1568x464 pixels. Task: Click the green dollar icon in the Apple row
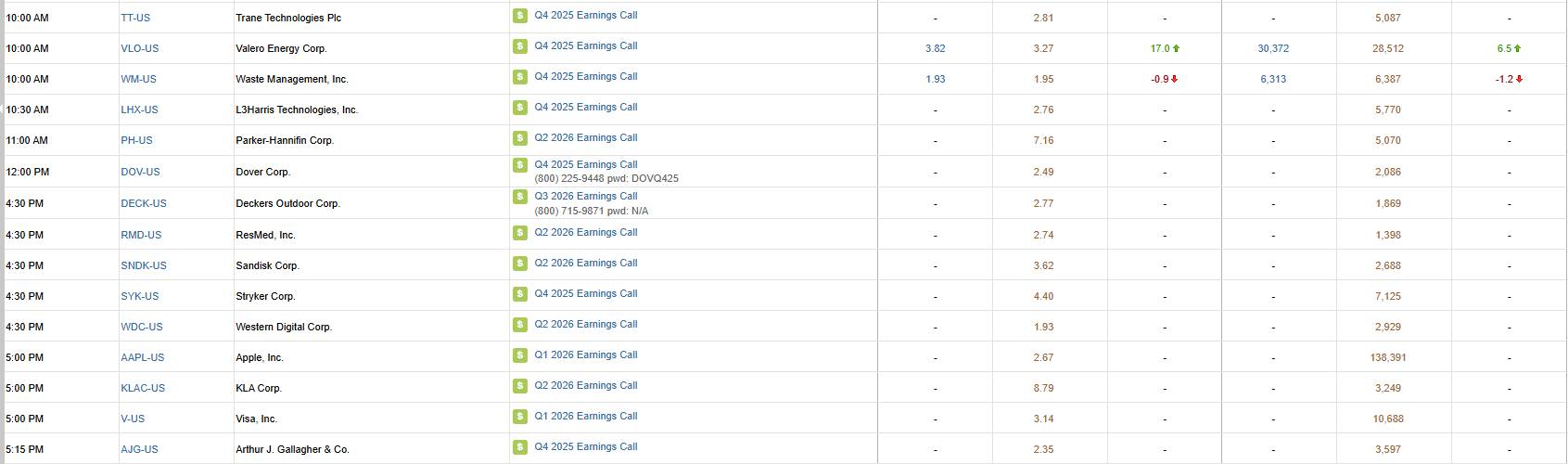520,355
